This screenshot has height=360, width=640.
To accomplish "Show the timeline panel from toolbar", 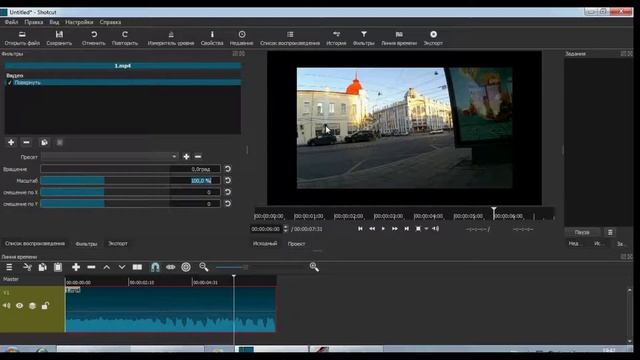I will tap(399, 38).
